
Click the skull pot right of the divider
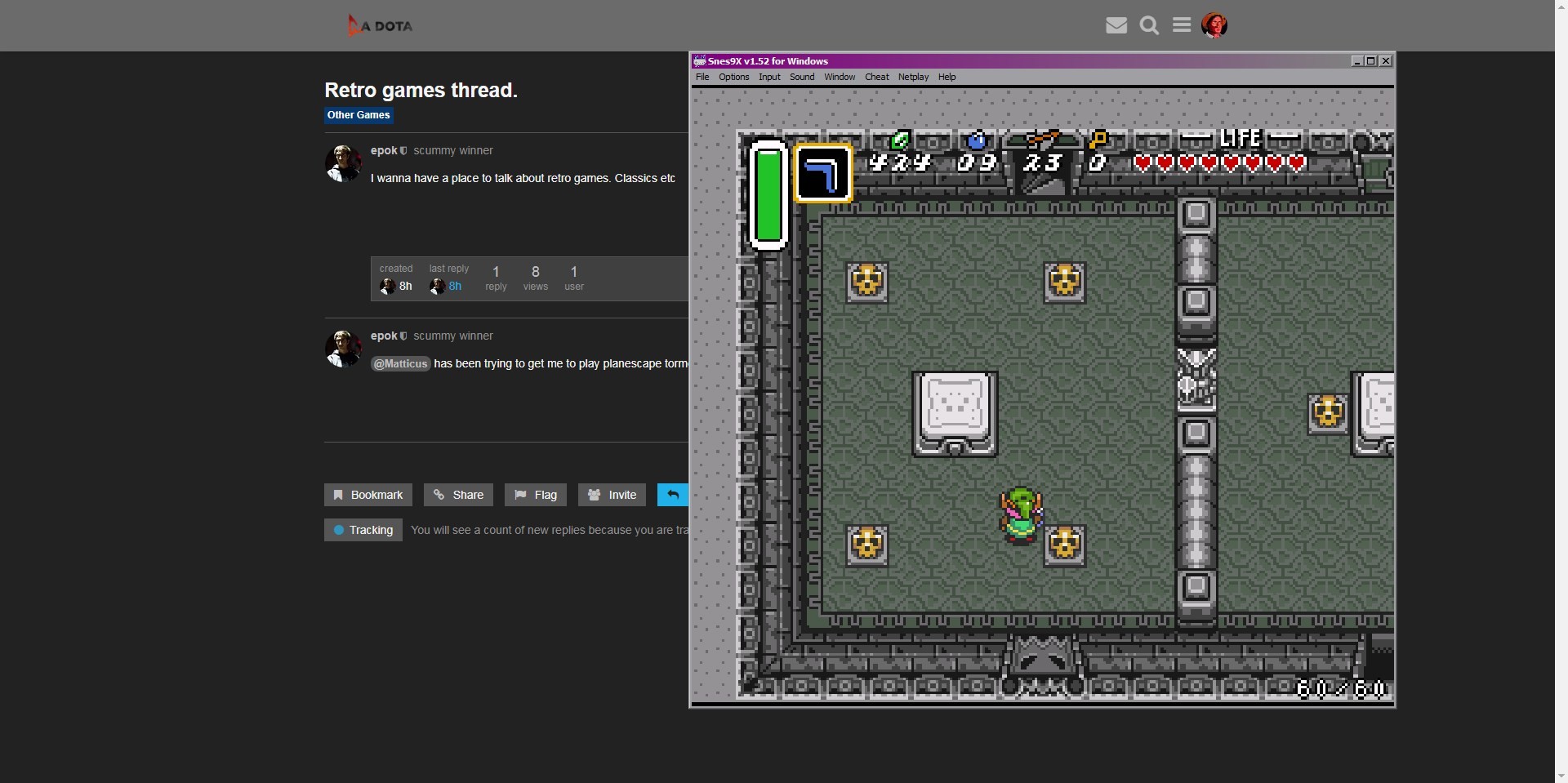[x=1328, y=414]
